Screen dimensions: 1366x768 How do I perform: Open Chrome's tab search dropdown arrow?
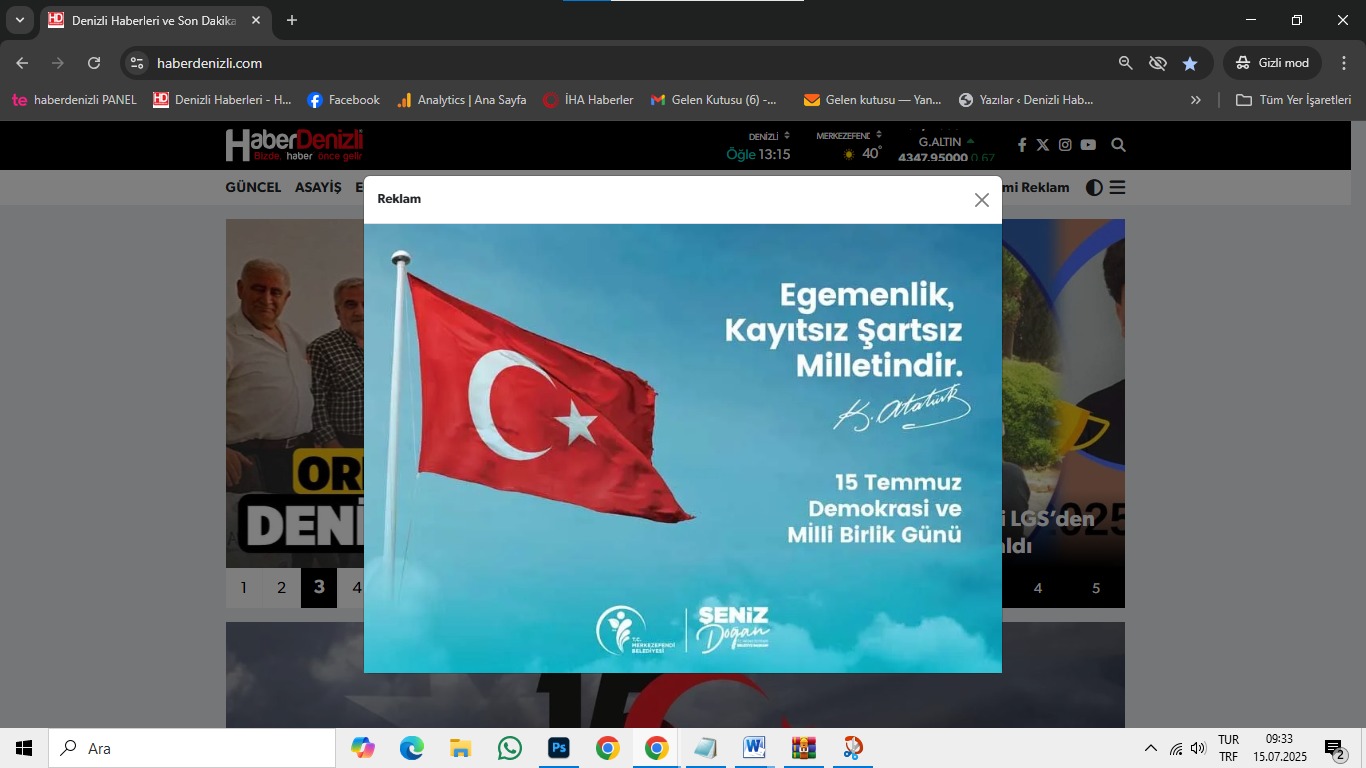point(19,20)
